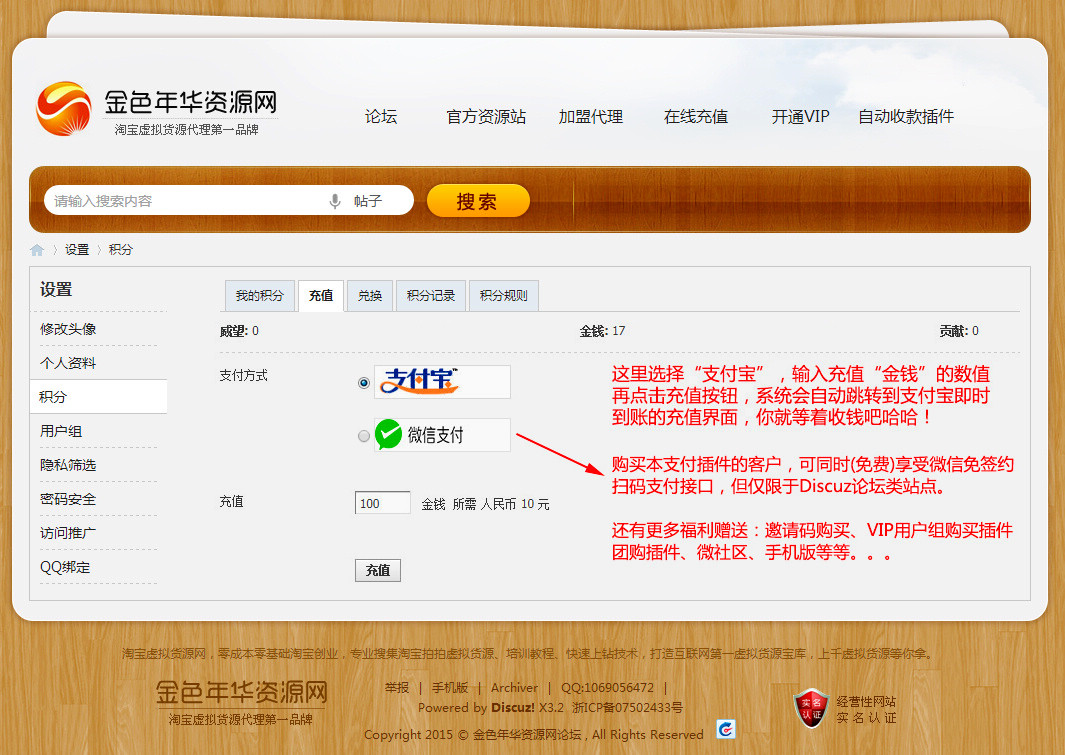The width and height of the screenshot is (1065, 755).
Task: Open 用户组 in the settings sidebar
Action: coord(61,431)
